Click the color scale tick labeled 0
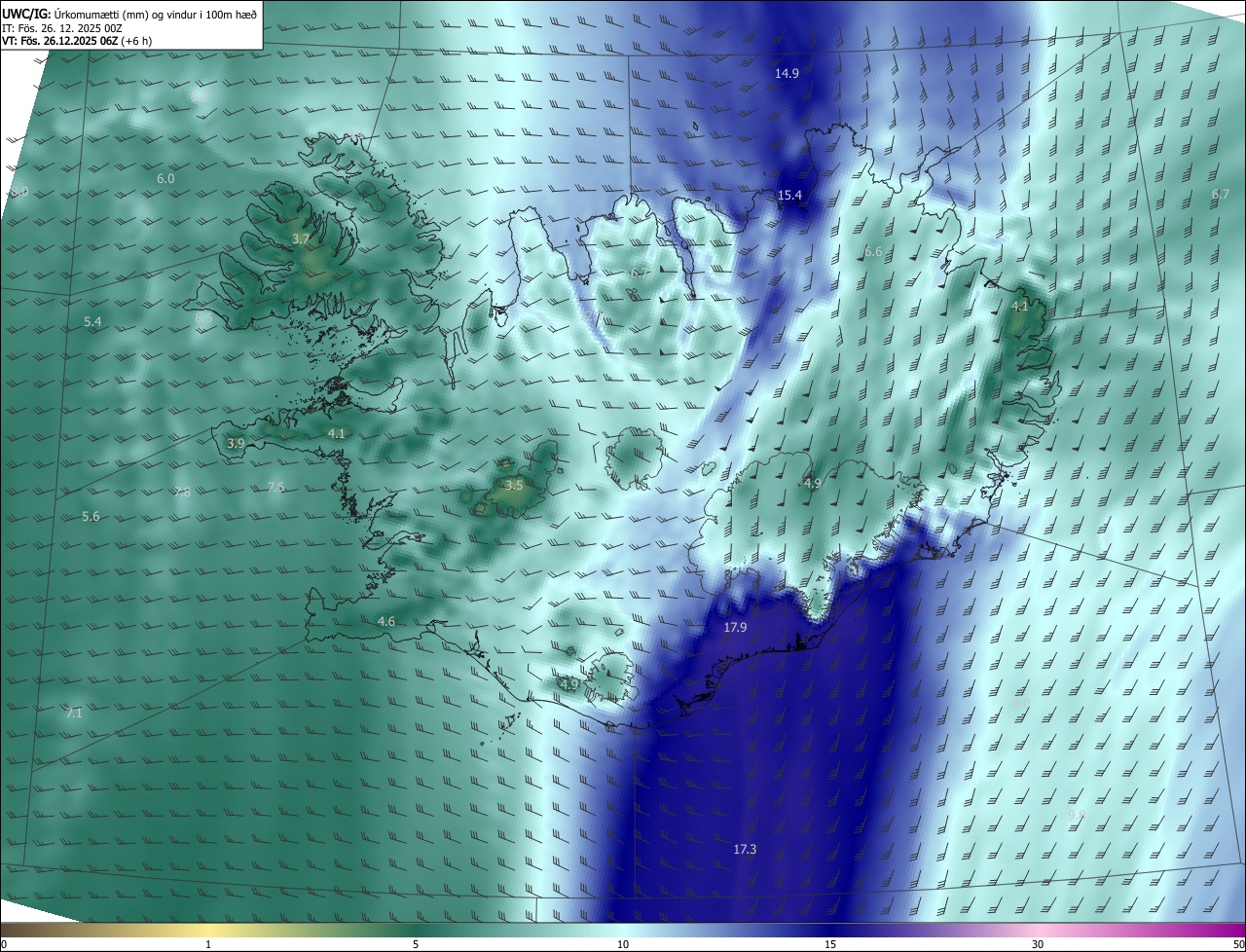Image resolution: width=1246 pixels, height=952 pixels. 3,944
